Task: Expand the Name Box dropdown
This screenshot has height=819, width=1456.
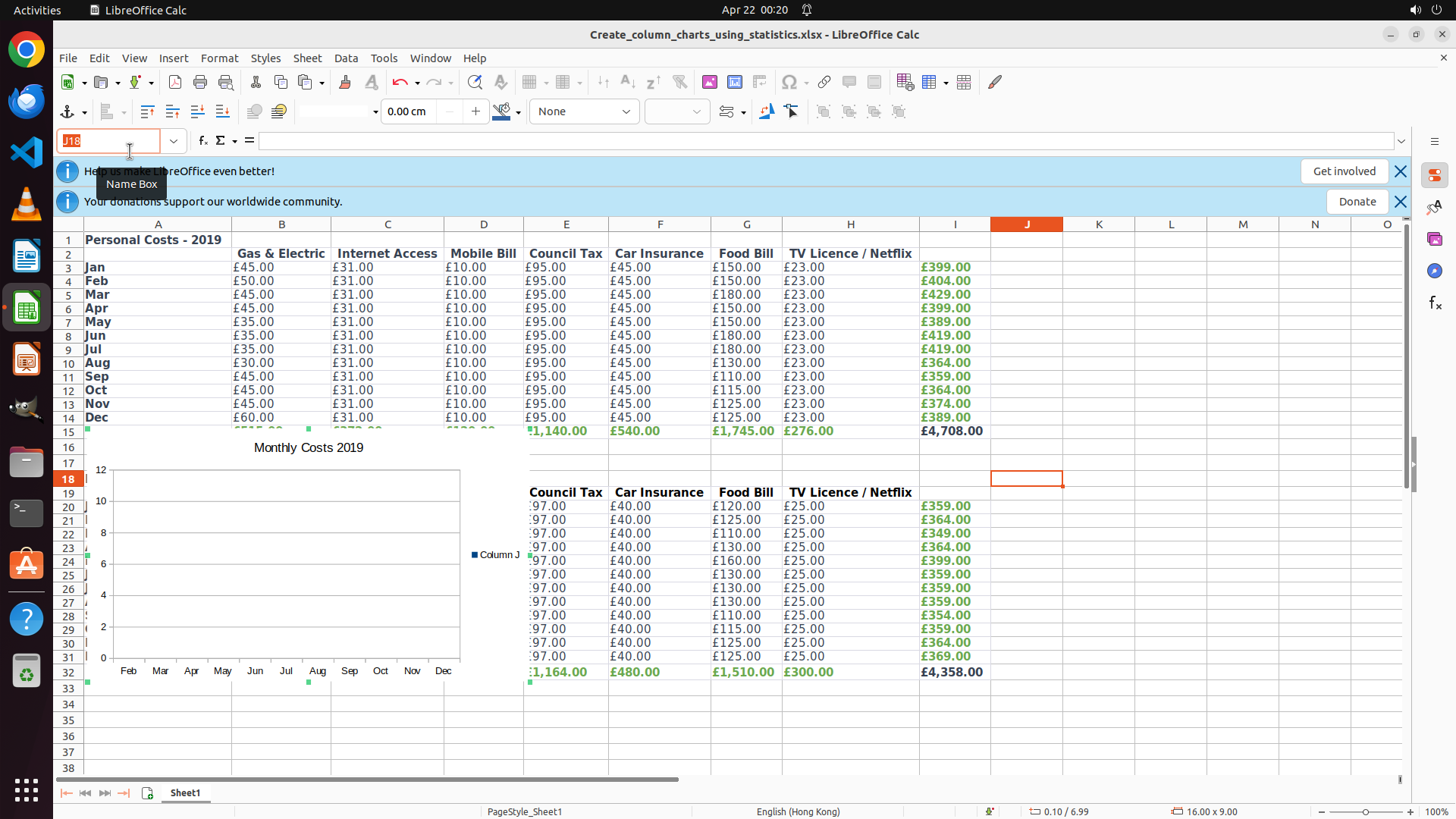Action: pos(174,141)
